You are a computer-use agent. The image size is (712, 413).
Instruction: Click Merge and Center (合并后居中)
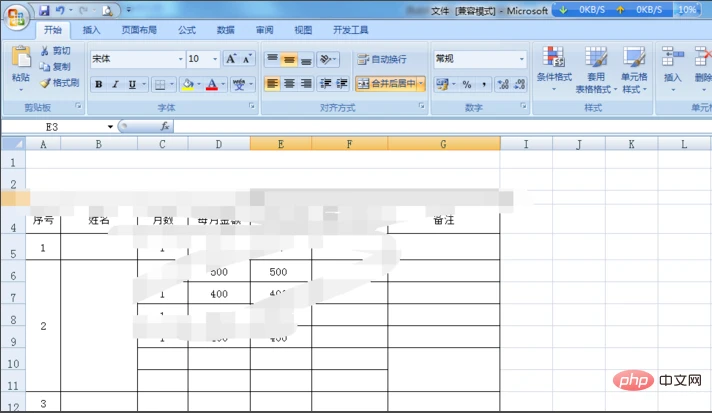386,84
